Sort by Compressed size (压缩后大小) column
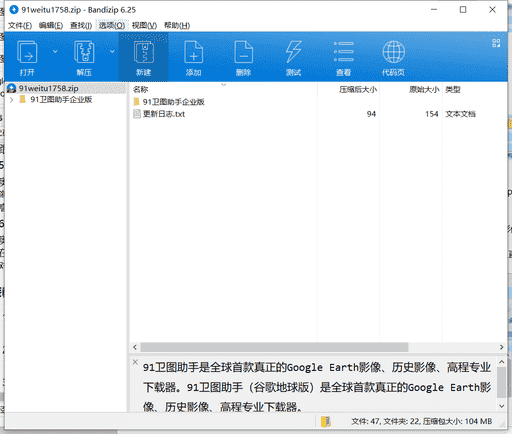 pos(358,89)
